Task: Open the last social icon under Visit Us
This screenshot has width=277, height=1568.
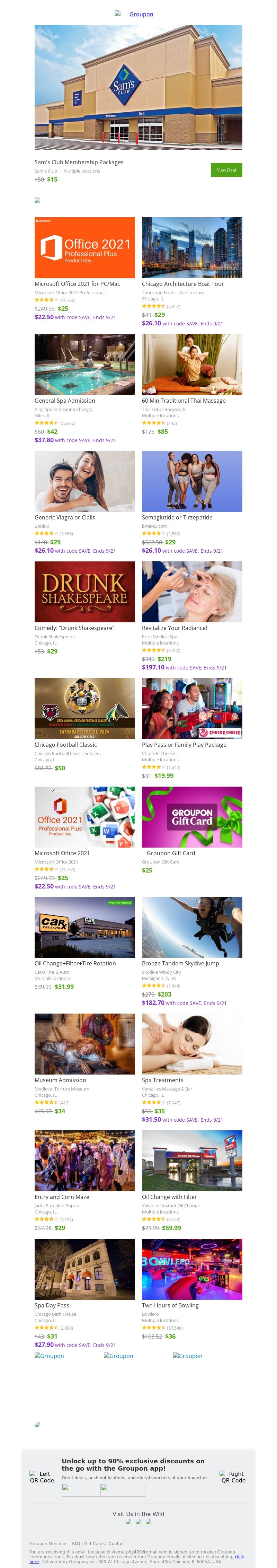Action: (149, 1522)
